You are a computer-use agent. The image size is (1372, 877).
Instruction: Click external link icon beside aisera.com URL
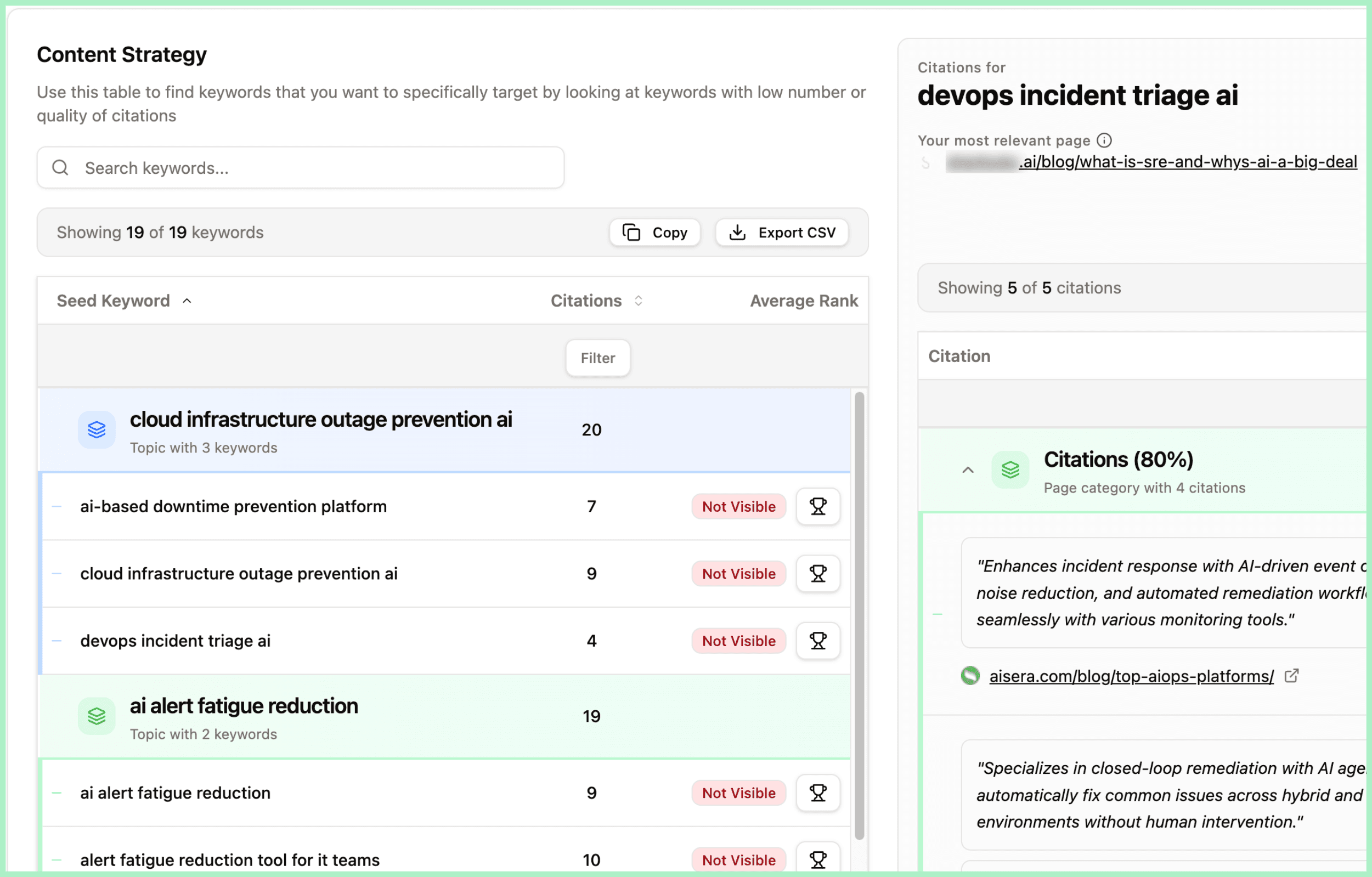(1292, 675)
